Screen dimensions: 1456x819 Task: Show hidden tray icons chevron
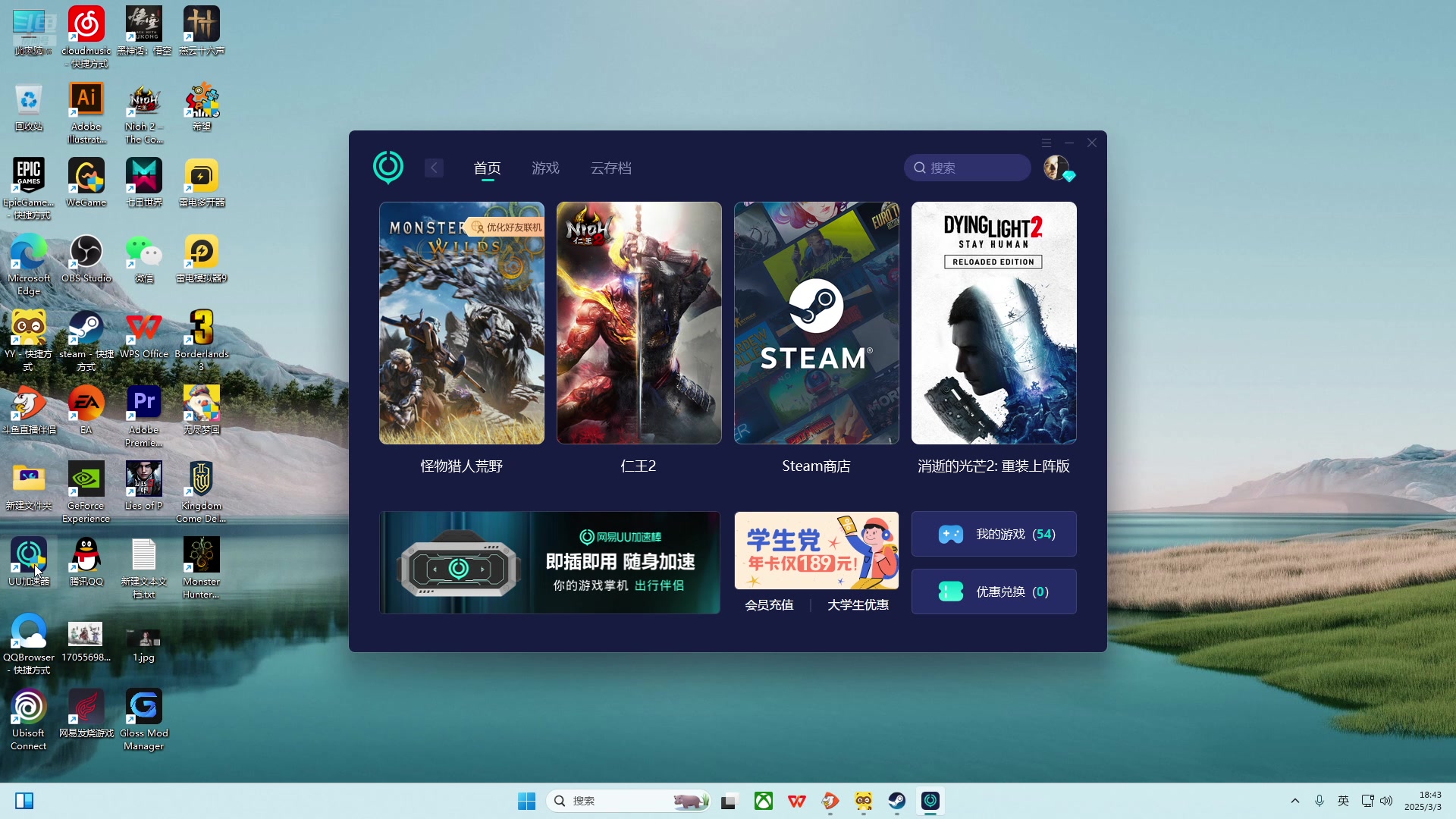[x=1295, y=801]
